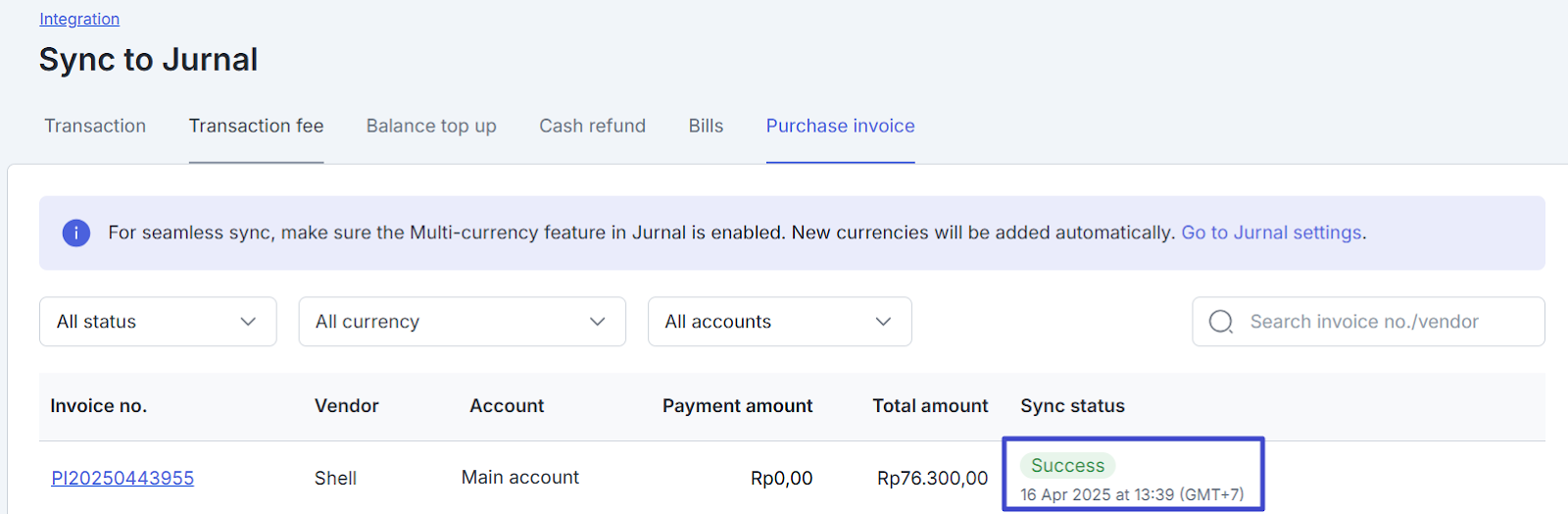The height and width of the screenshot is (514, 1568).
Task: Click the All currency chevron arrow
Action: pyautogui.click(x=597, y=322)
